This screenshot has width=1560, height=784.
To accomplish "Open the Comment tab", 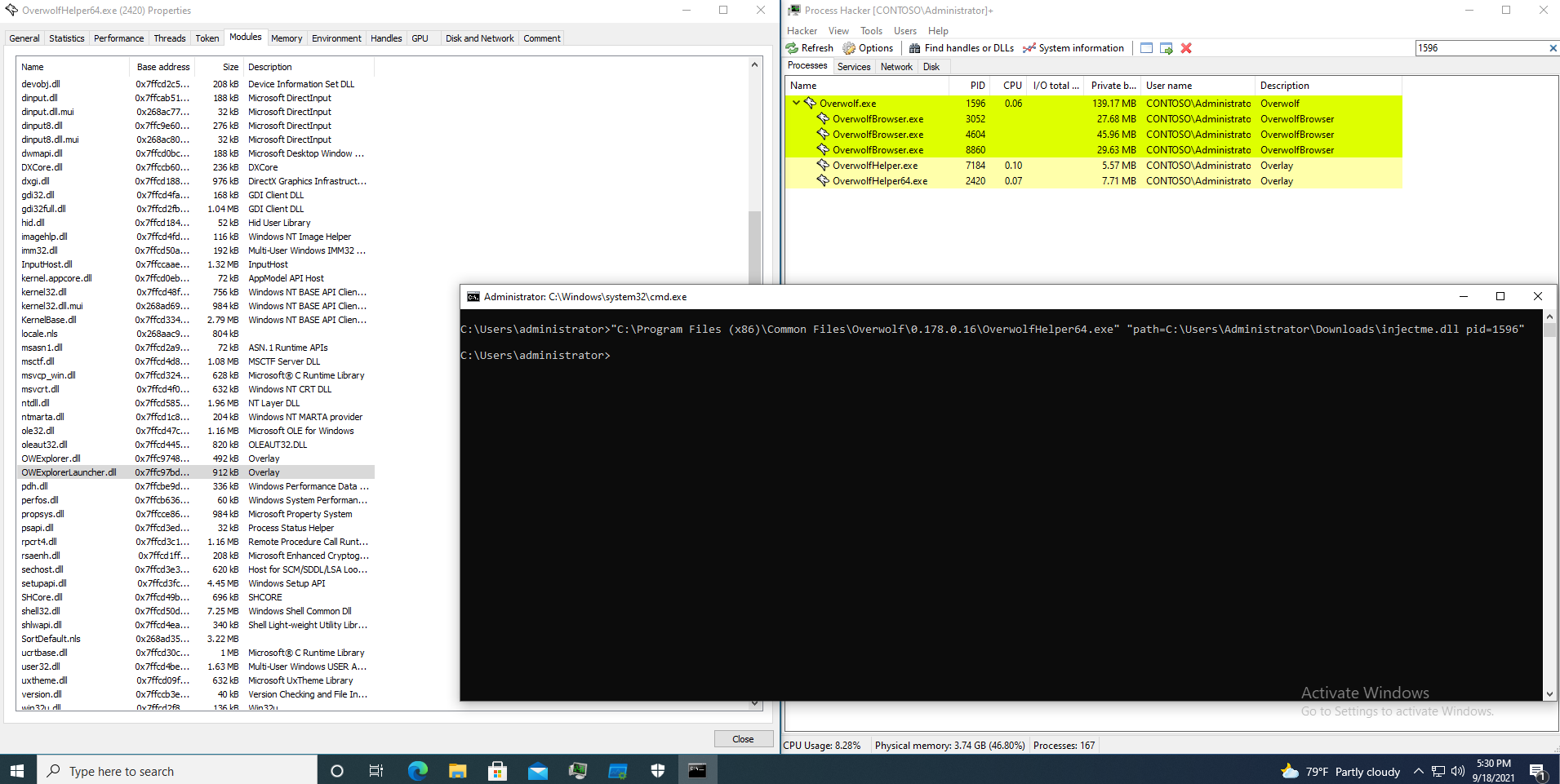I will (x=542, y=38).
